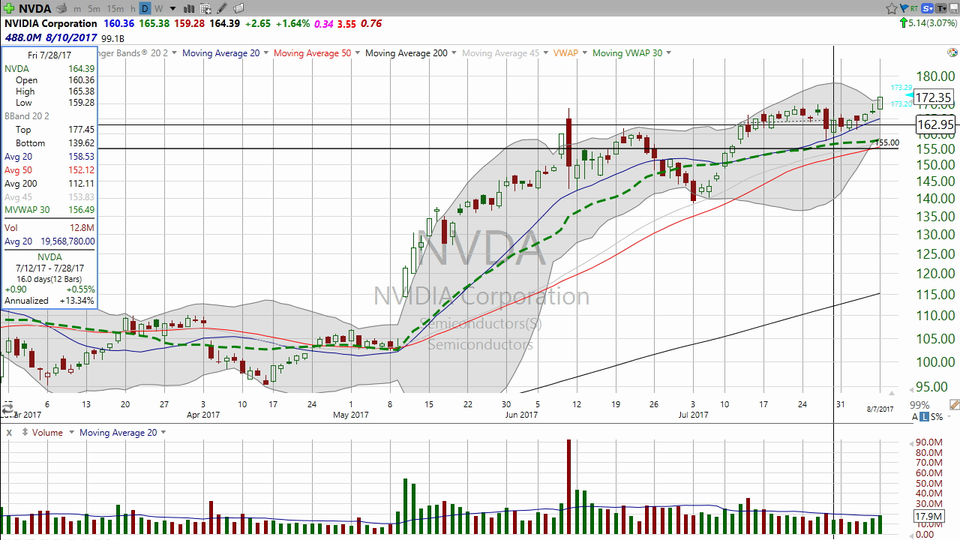The height and width of the screenshot is (540, 960).
Task: Click the Jun 2017 axis label
Action: [x=521, y=414]
